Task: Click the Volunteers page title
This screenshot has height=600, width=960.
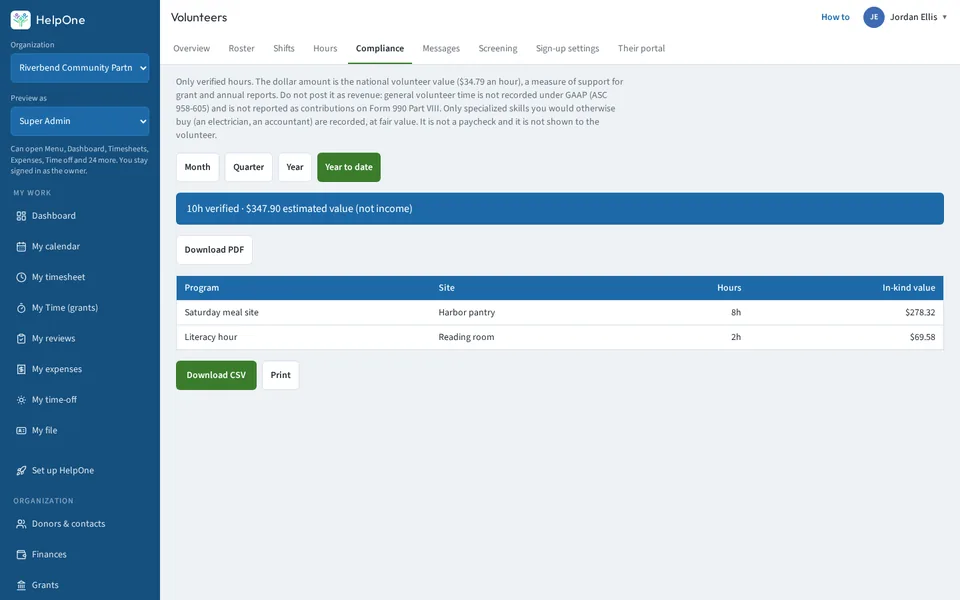Action: 199,18
